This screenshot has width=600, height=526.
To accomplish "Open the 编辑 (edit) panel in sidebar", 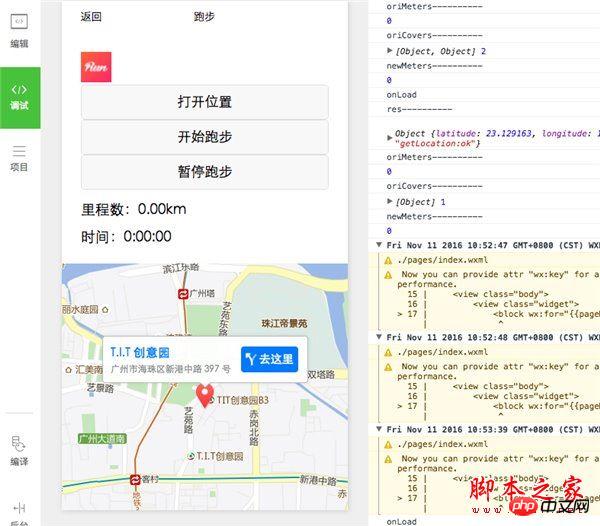I will point(19,31).
